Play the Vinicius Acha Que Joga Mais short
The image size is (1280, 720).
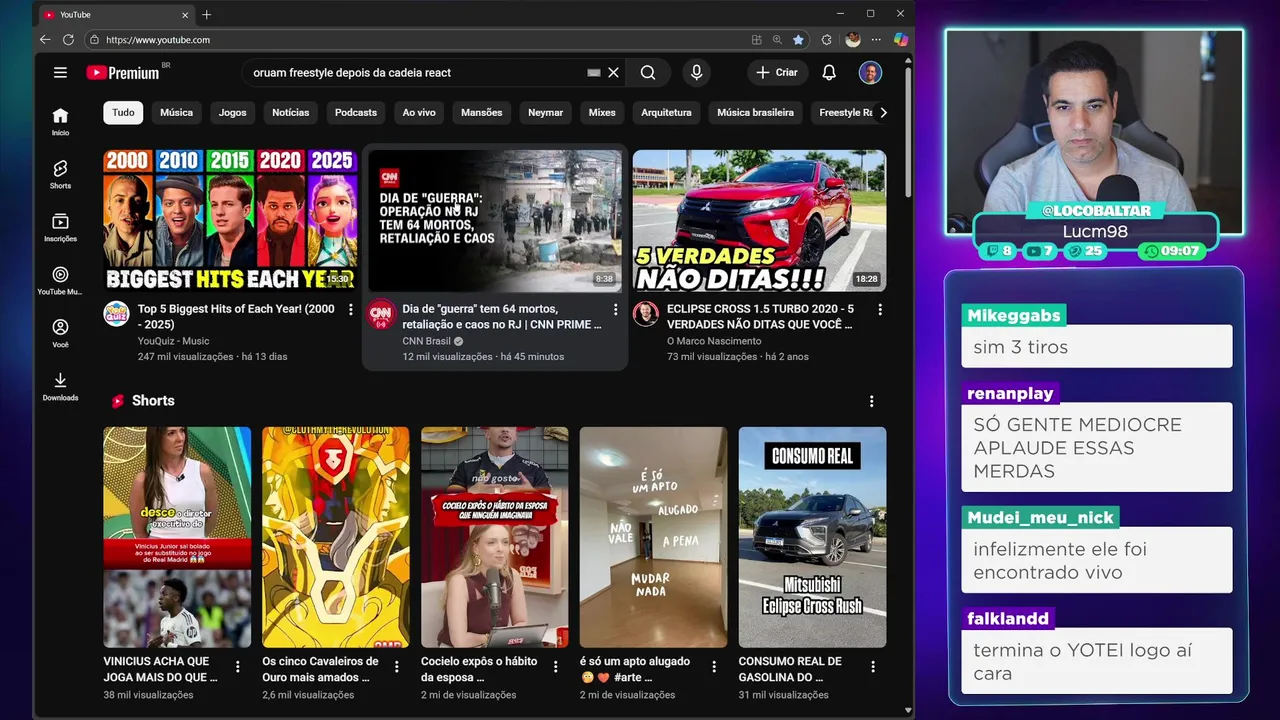tap(177, 537)
